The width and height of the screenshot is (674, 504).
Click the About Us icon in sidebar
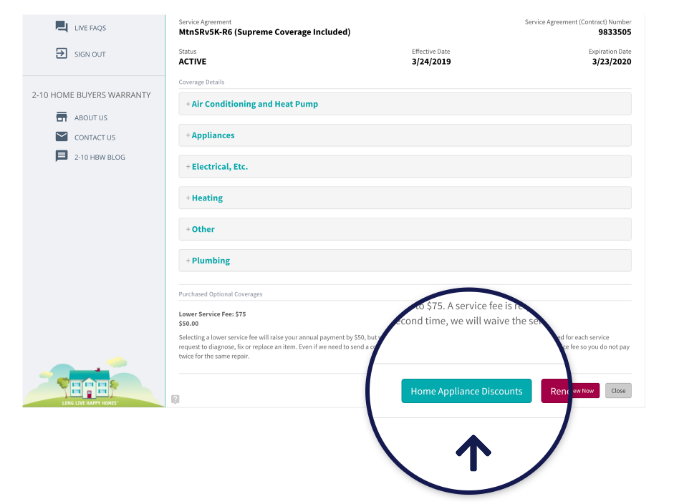(x=62, y=117)
